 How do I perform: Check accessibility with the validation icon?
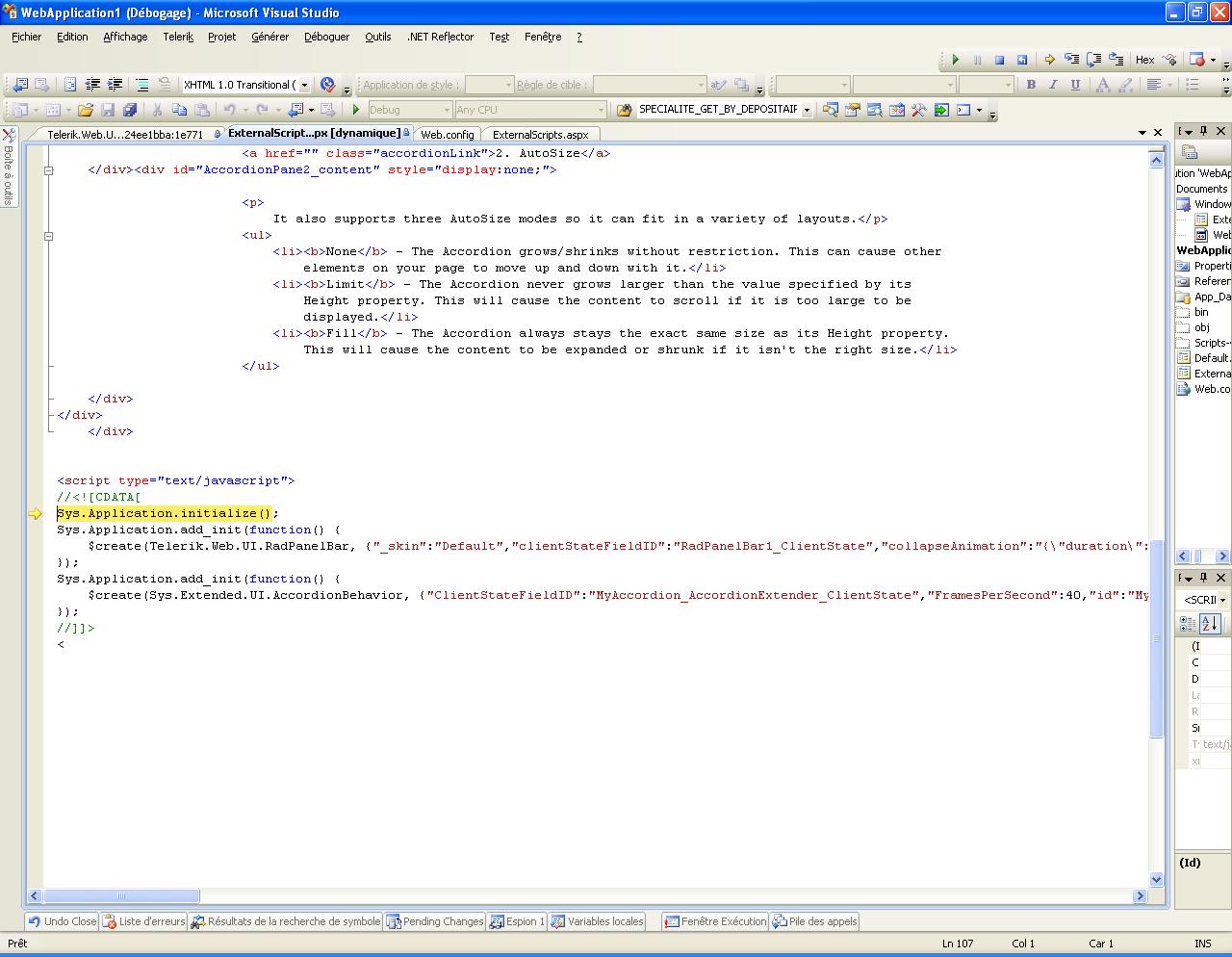pyautogui.click(x=328, y=85)
